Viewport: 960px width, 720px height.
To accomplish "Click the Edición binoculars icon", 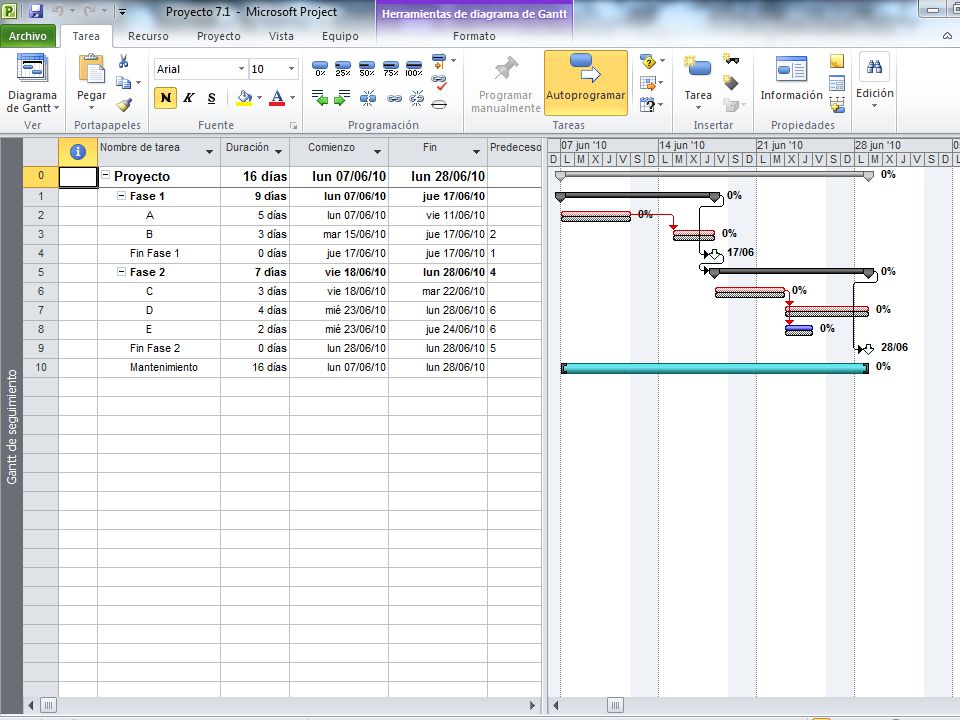I will (874, 67).
